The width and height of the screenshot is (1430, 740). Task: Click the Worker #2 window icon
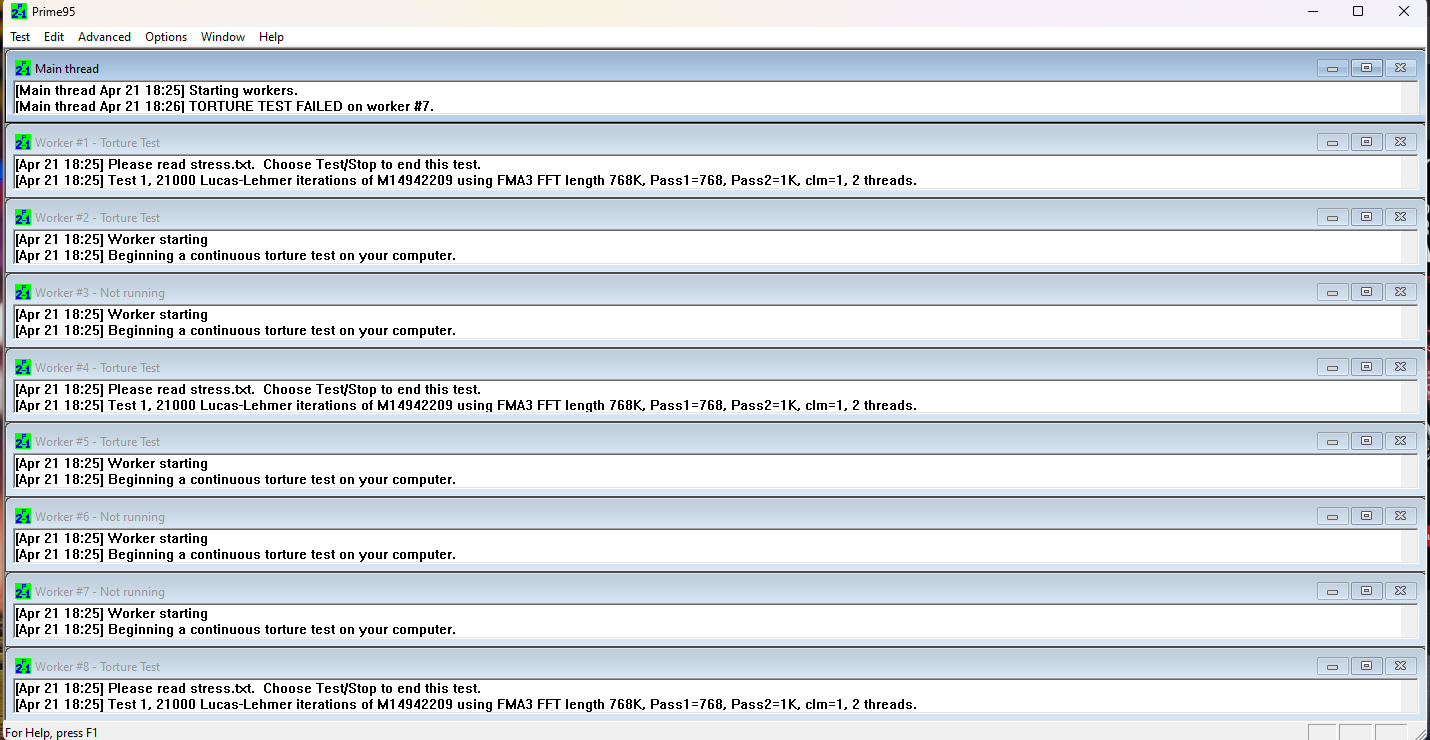[23, 217]
